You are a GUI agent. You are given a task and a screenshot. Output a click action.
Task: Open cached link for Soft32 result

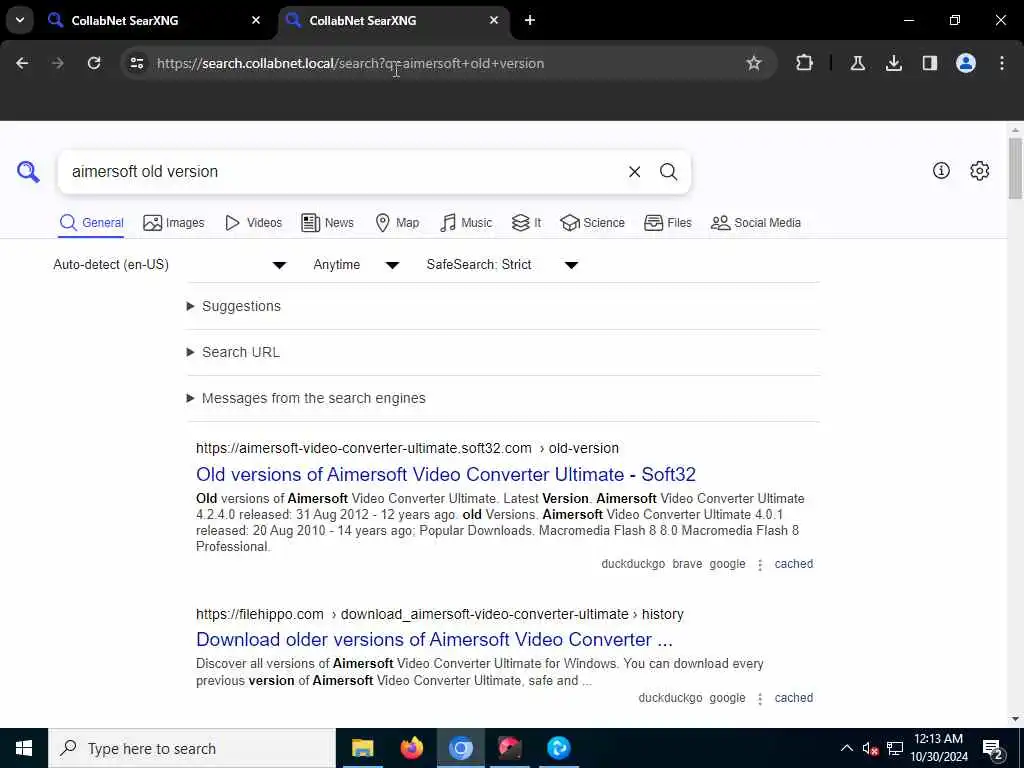pos(793,564)
